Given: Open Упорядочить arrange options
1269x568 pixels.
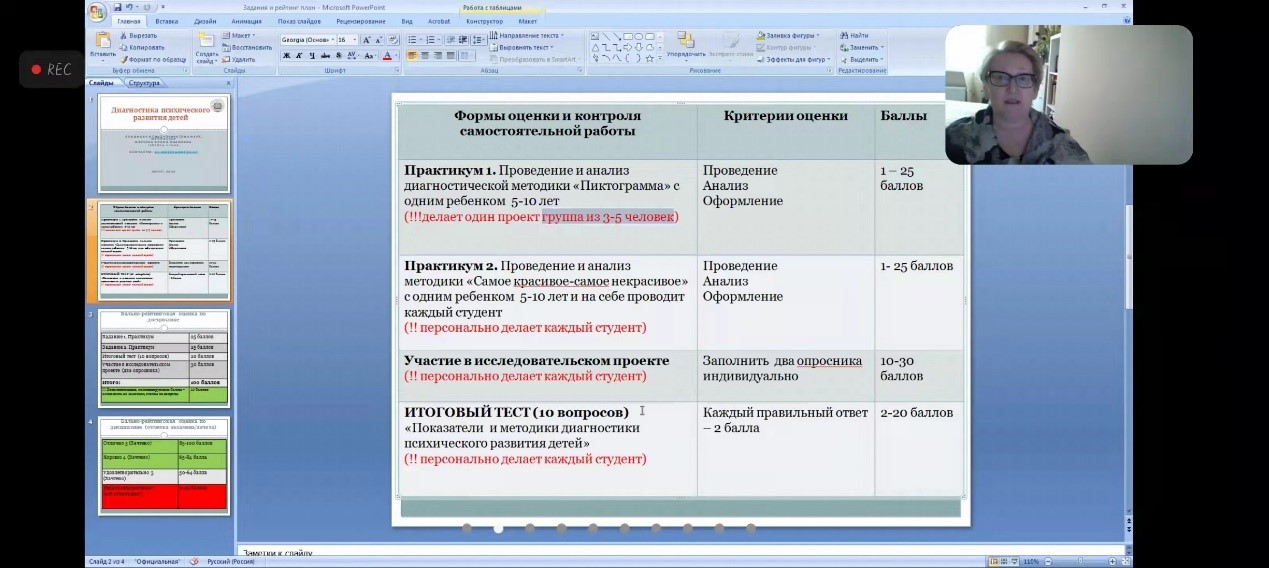Looking at the screenshot, I should [x=685, y=44].
